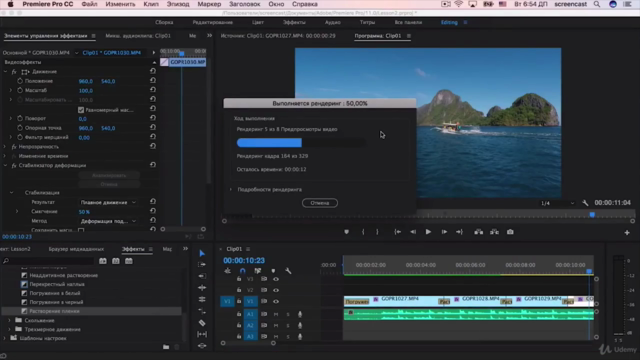Viewport: 640px width, 360px height.
Task: Reset Rotation parameter
Action: click(x=153, y=118)
